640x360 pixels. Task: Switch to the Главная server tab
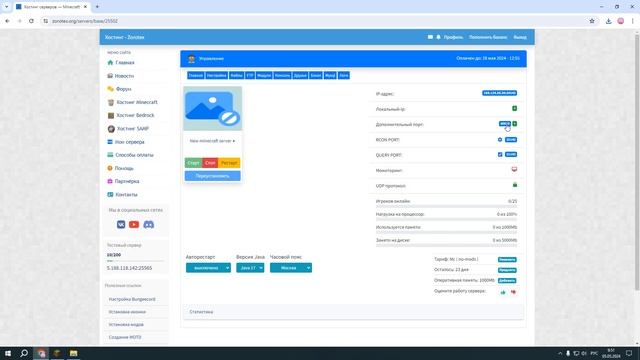pos(196,76)
